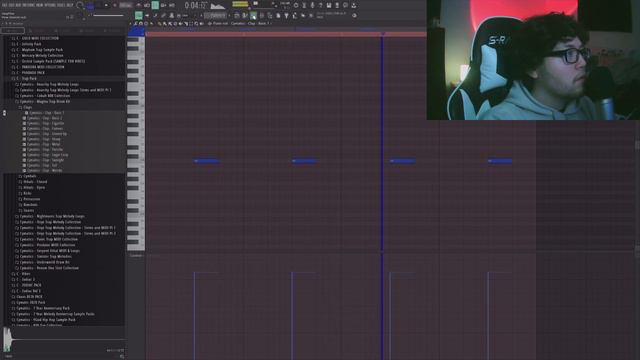Select sample 'Cymatics - Clap - Basic 1'
The height and width of the screenshot is (360, 640).
pyautogui.click(x=46, y=113)
